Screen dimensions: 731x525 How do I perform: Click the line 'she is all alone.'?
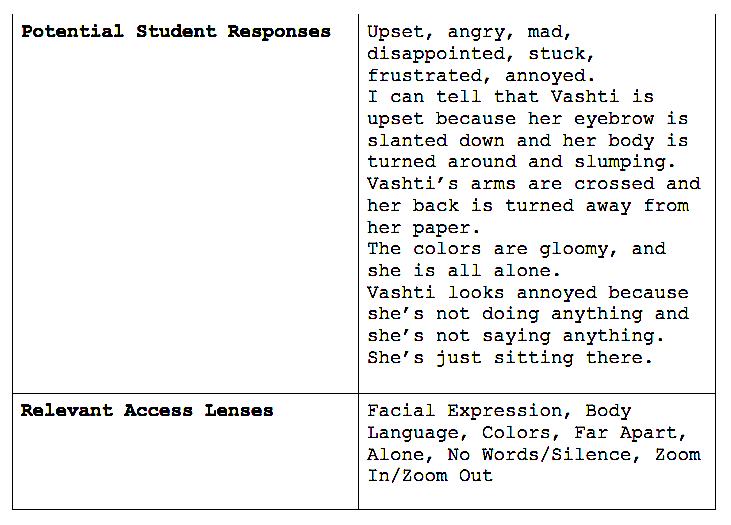pos(463,270)
